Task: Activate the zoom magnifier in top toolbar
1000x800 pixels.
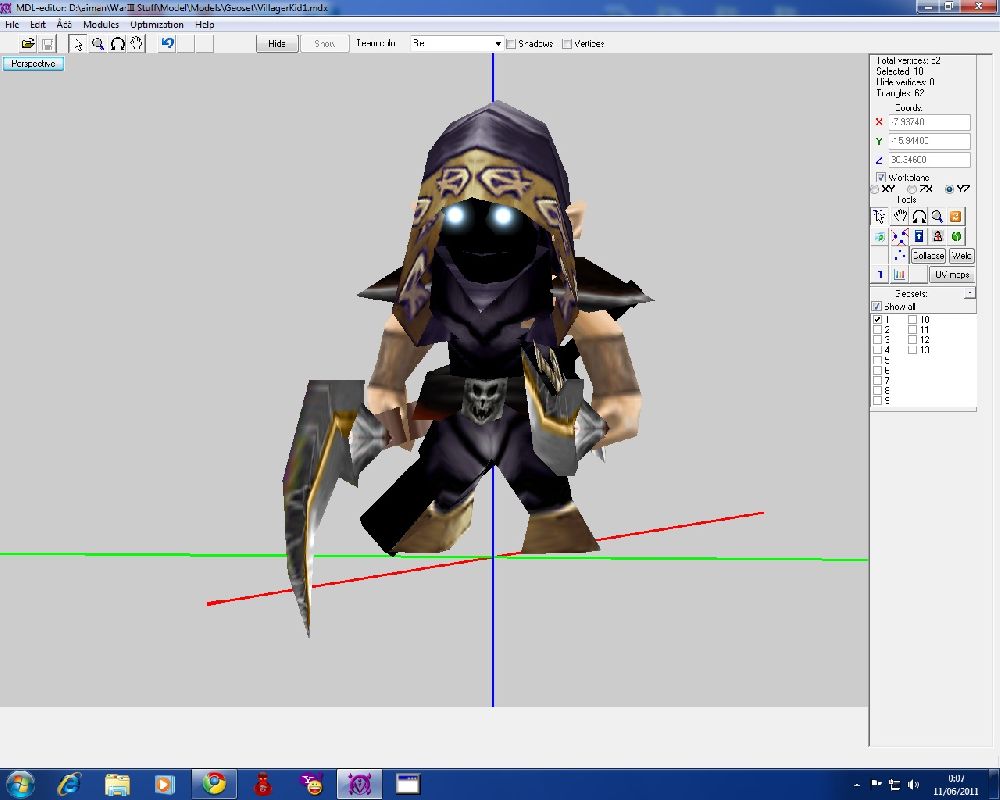Action: click(x=98, y=44)
